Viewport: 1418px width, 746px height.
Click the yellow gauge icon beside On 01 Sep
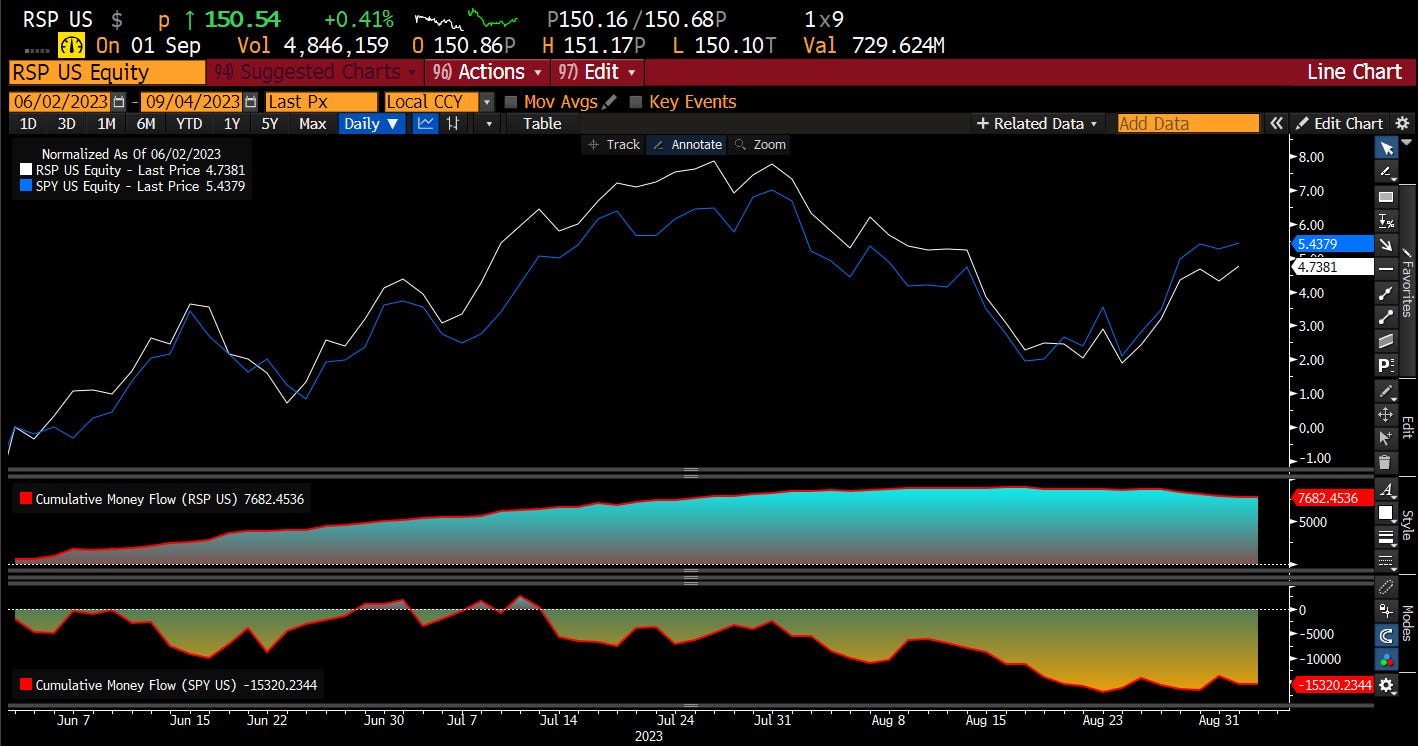[72, 45]
